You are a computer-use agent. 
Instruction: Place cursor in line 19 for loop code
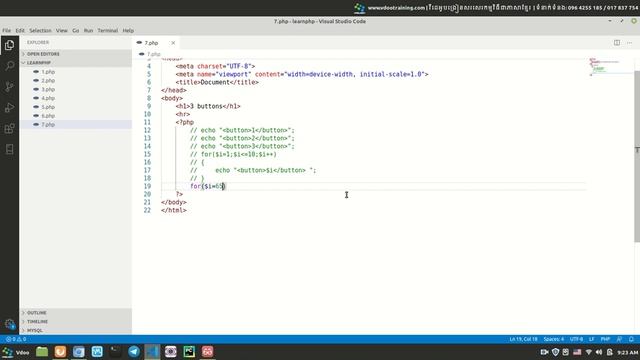[207, 186]
